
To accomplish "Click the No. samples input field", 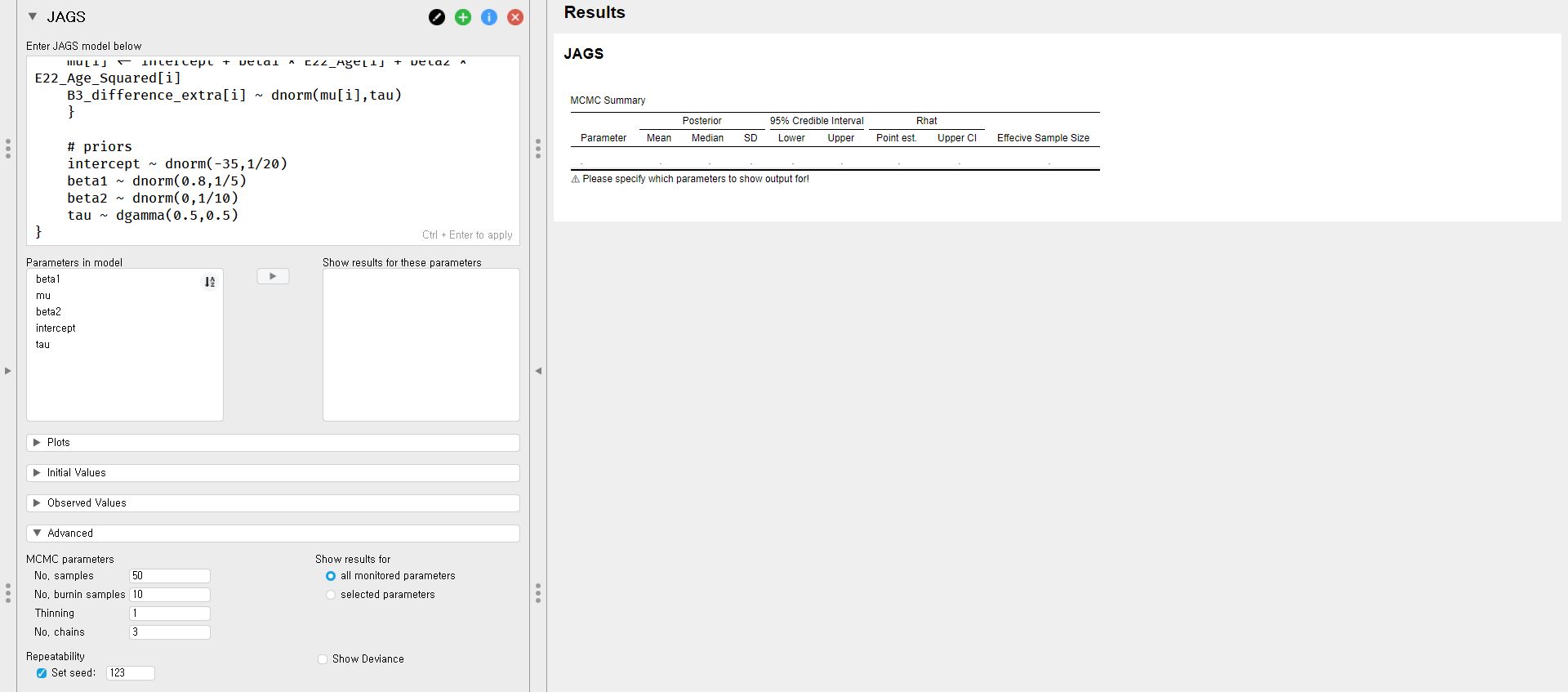I will click(169, 576).
